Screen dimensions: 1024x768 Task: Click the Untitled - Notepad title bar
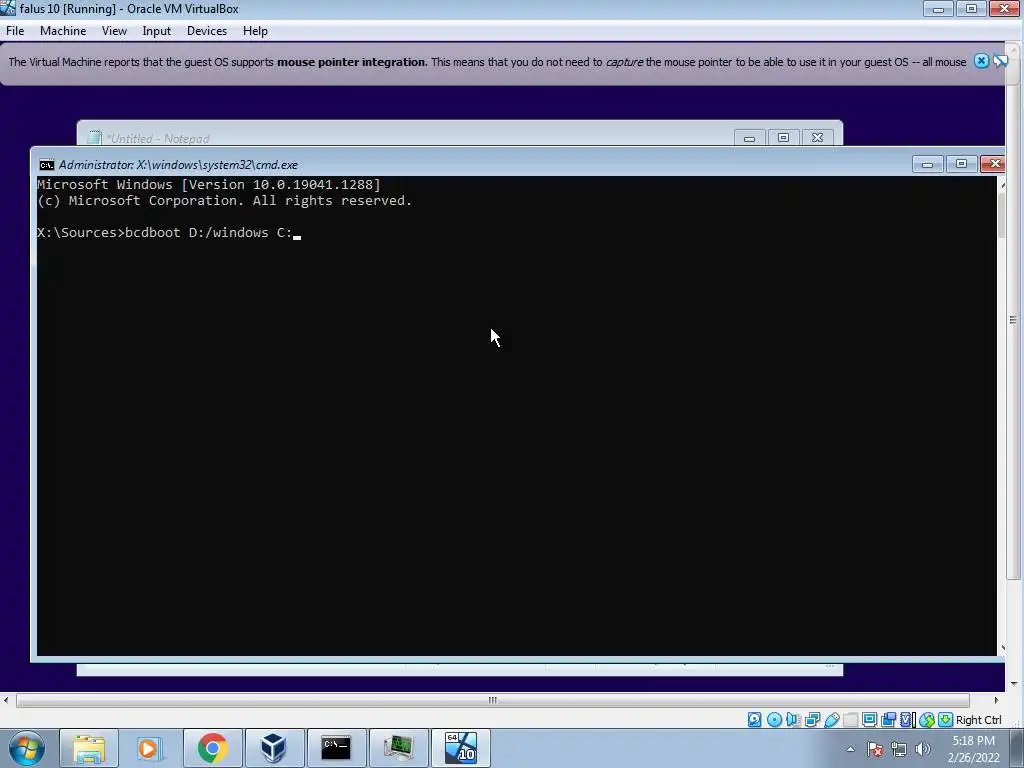click(418, 137)
